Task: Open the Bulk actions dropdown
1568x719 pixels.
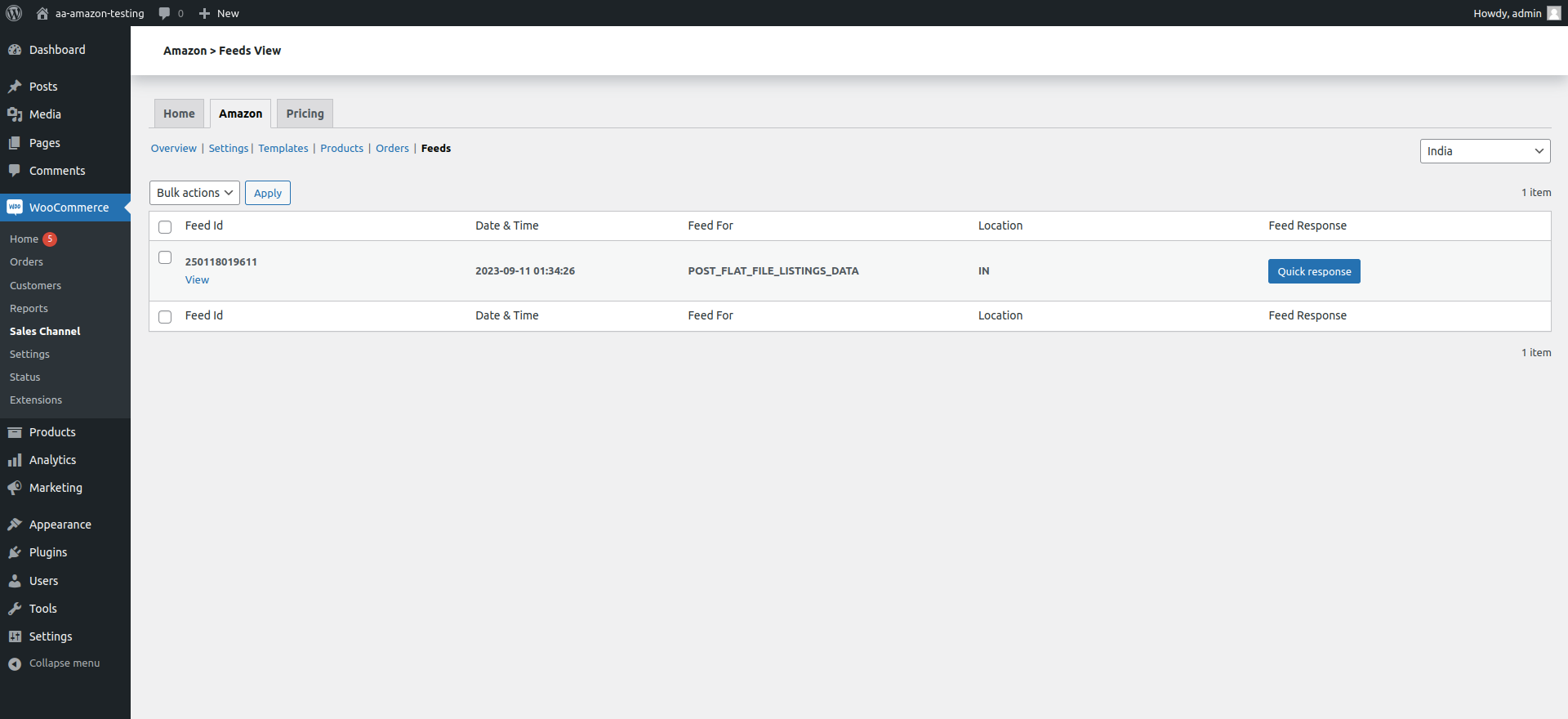Action: [194, 193]
